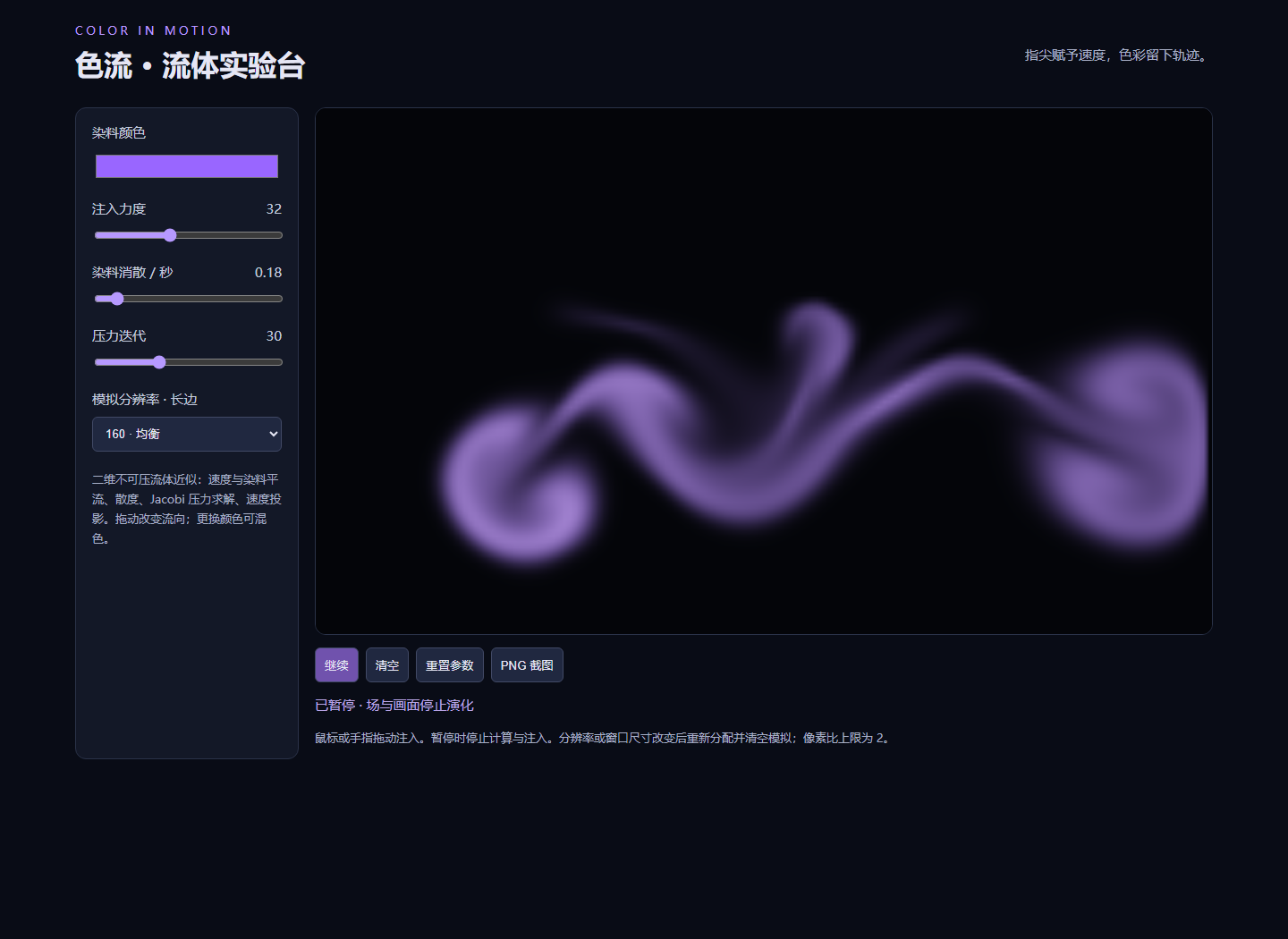1288x939 pixels.
Task: Click the status text 已暂停 · 场与画面停止演化
Action: point(394,706)
